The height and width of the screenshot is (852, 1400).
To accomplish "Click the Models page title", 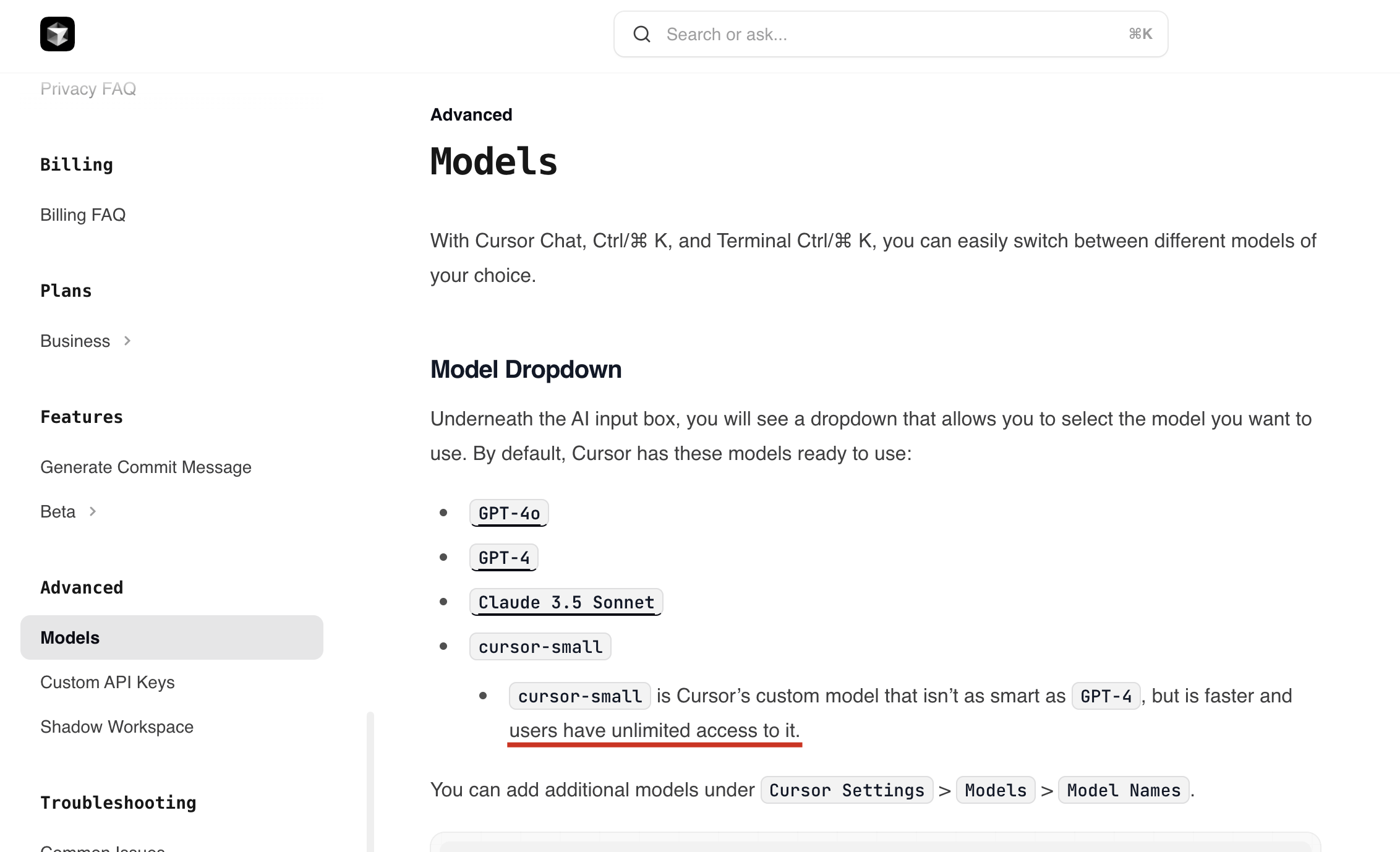I will click(x=494, y=162).
